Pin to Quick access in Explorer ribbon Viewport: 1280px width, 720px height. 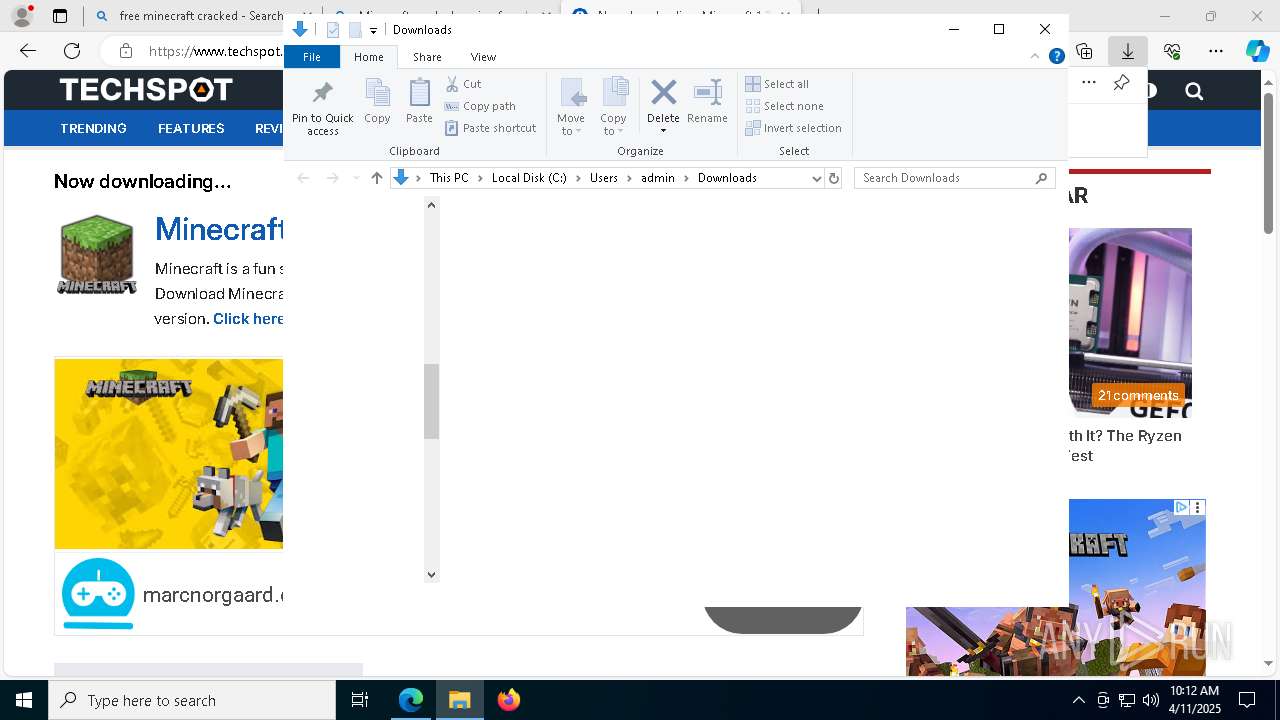click(322, 108)
